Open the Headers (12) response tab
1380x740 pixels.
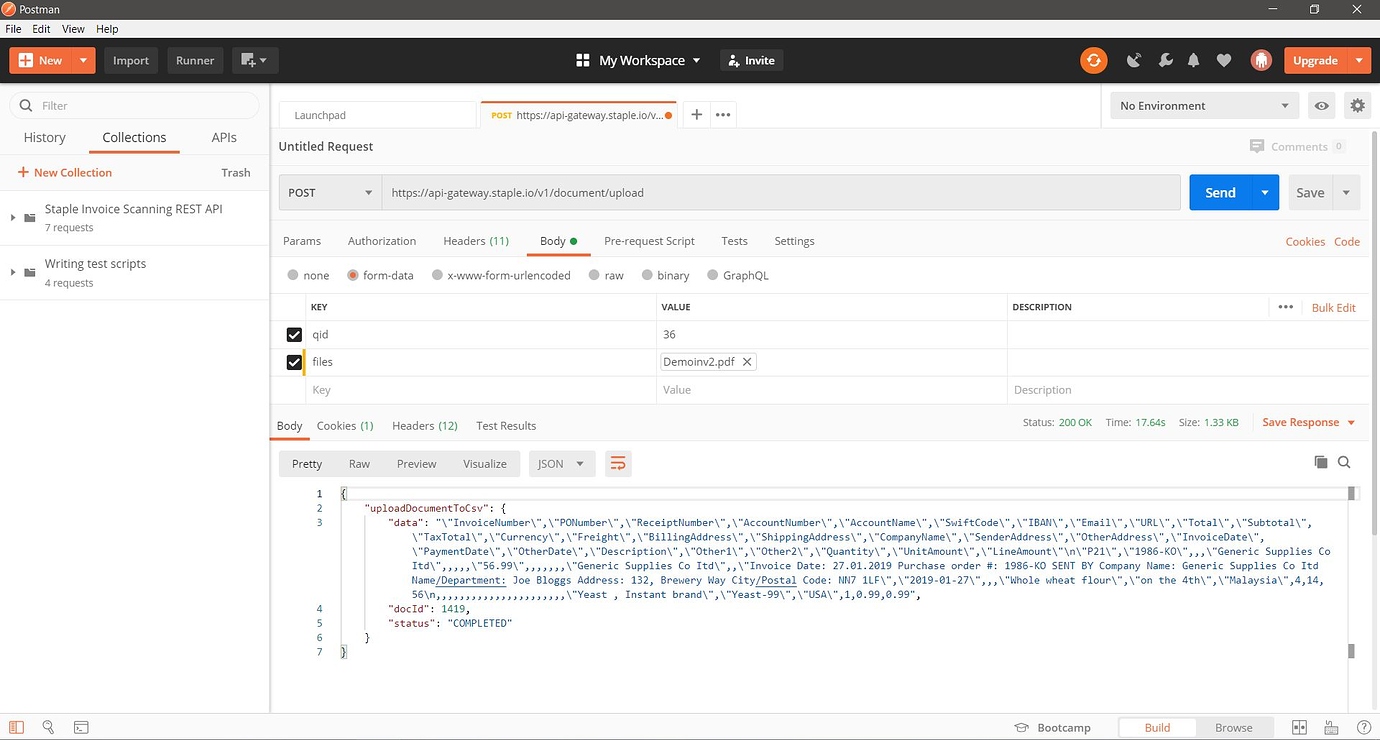coord(424,425)
